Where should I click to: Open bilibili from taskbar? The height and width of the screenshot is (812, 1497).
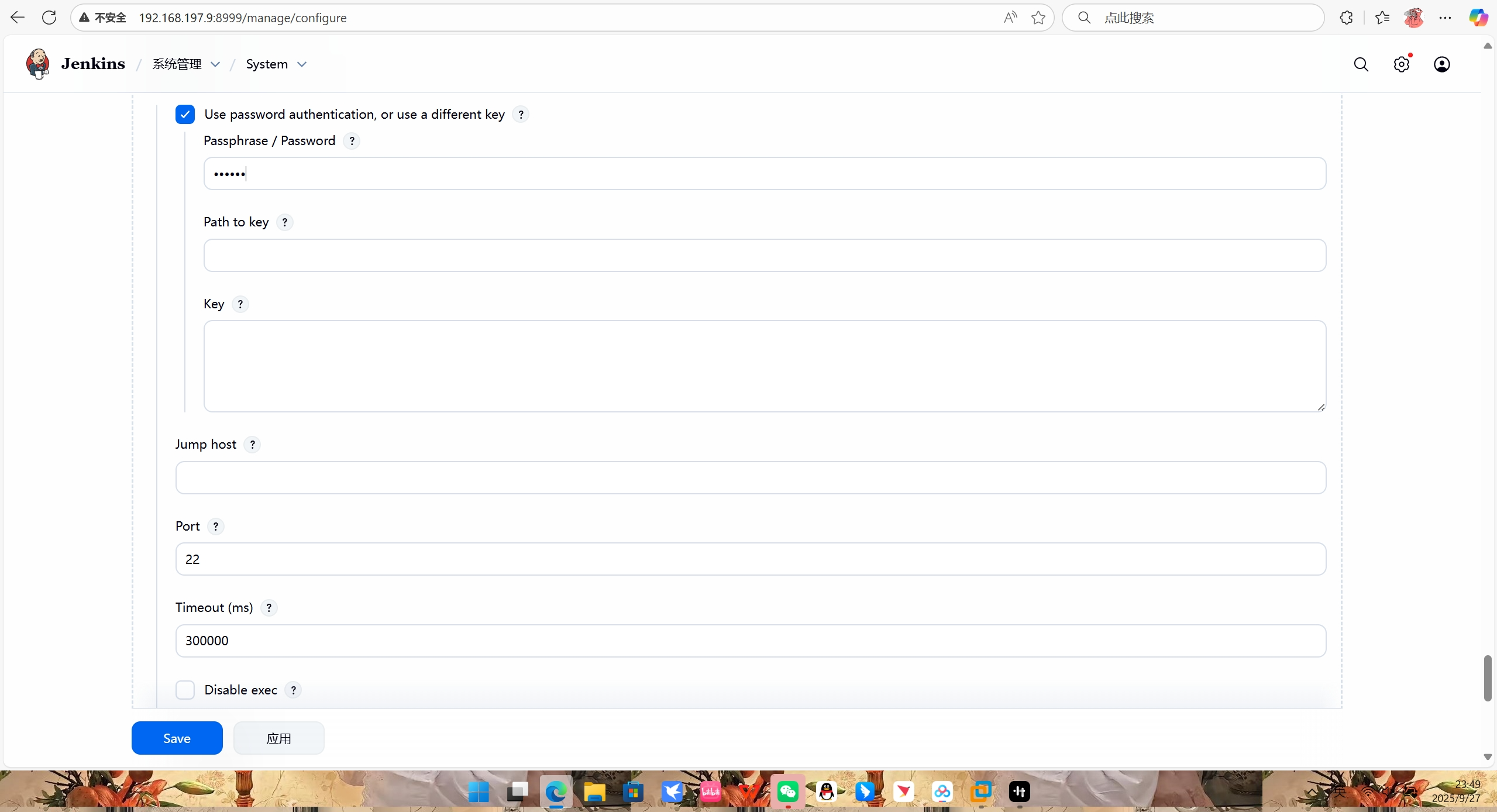click(x=711, y=792)
